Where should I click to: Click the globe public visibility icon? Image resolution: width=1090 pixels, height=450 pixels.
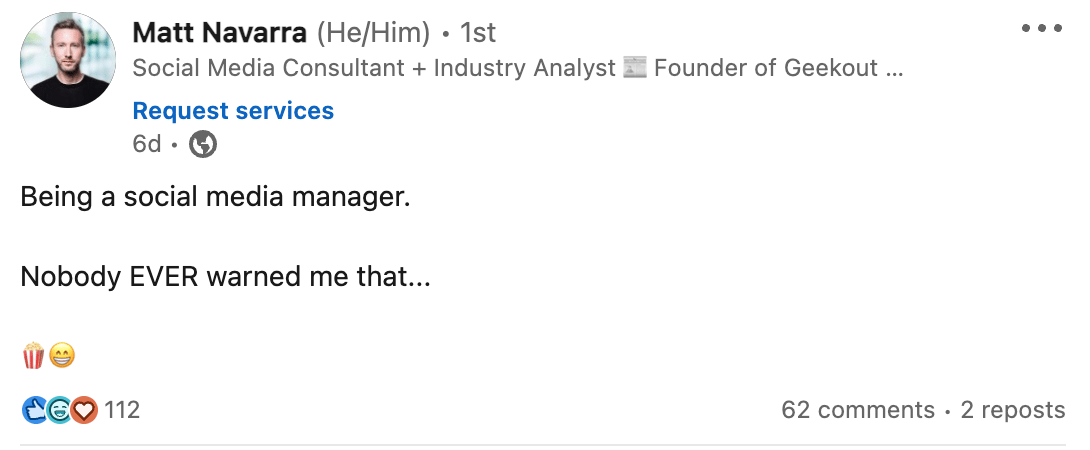click(203, 144)
